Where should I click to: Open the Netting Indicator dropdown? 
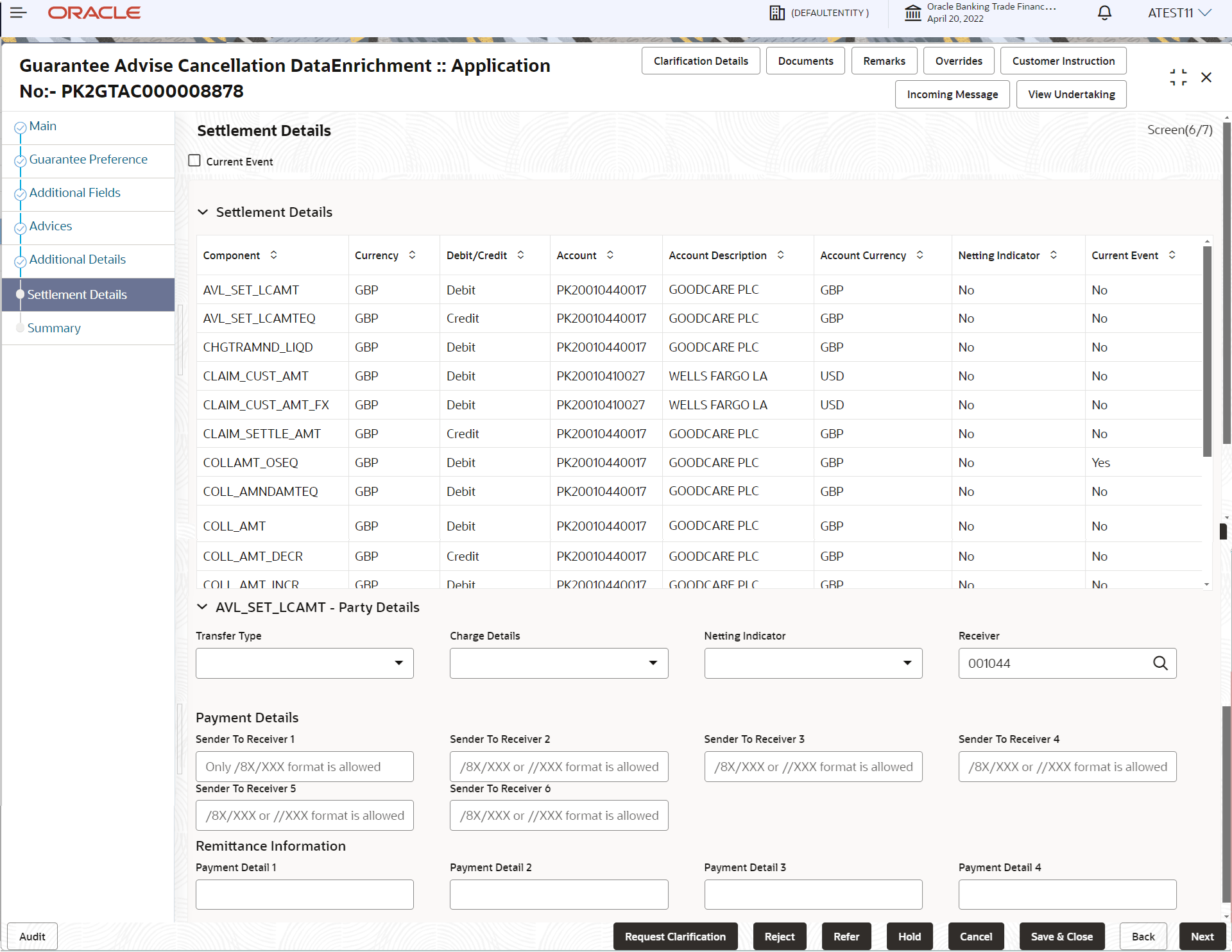906,663
